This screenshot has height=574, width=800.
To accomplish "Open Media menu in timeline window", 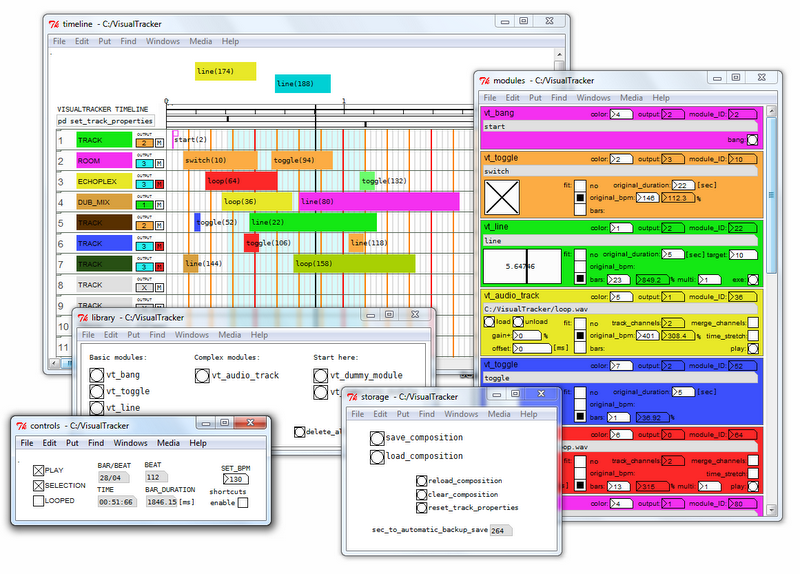I will (201, 41).
